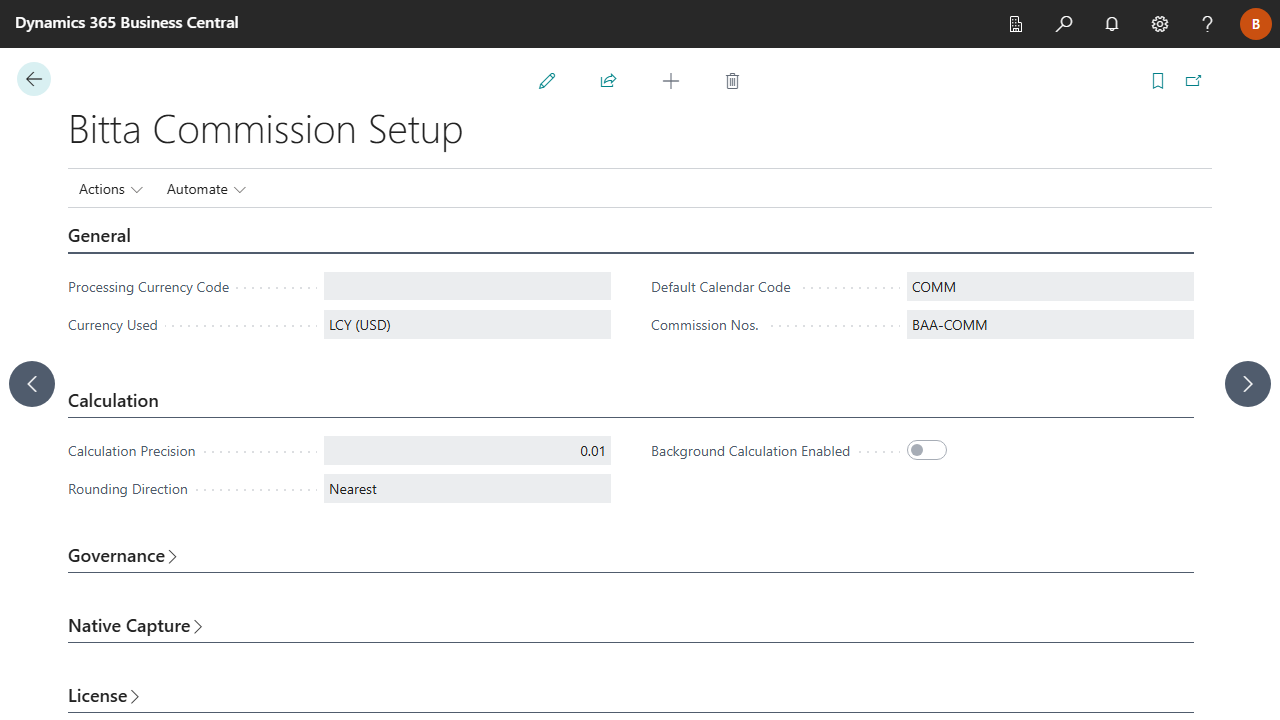1280x720 pixels.
Task: Click the back arrow button
Action: pos(34,79)
